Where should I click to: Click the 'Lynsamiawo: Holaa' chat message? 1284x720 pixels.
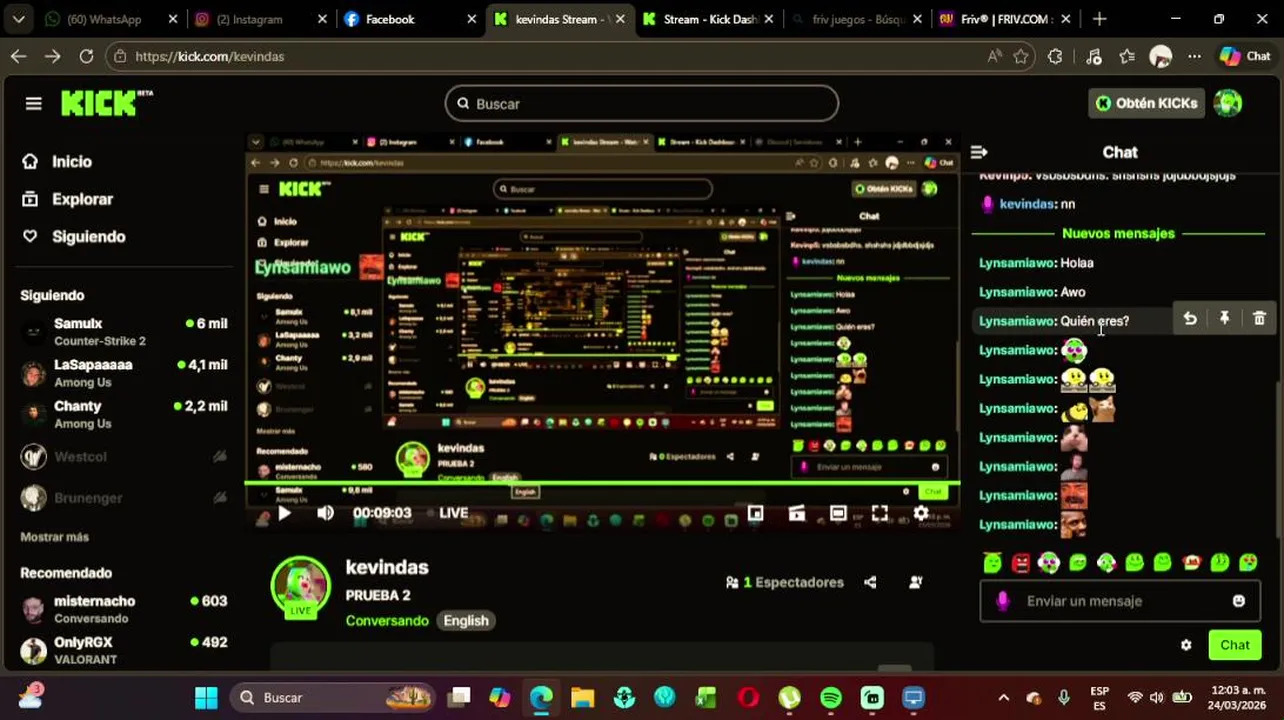pyautogui.click(x=1036, y=263)
